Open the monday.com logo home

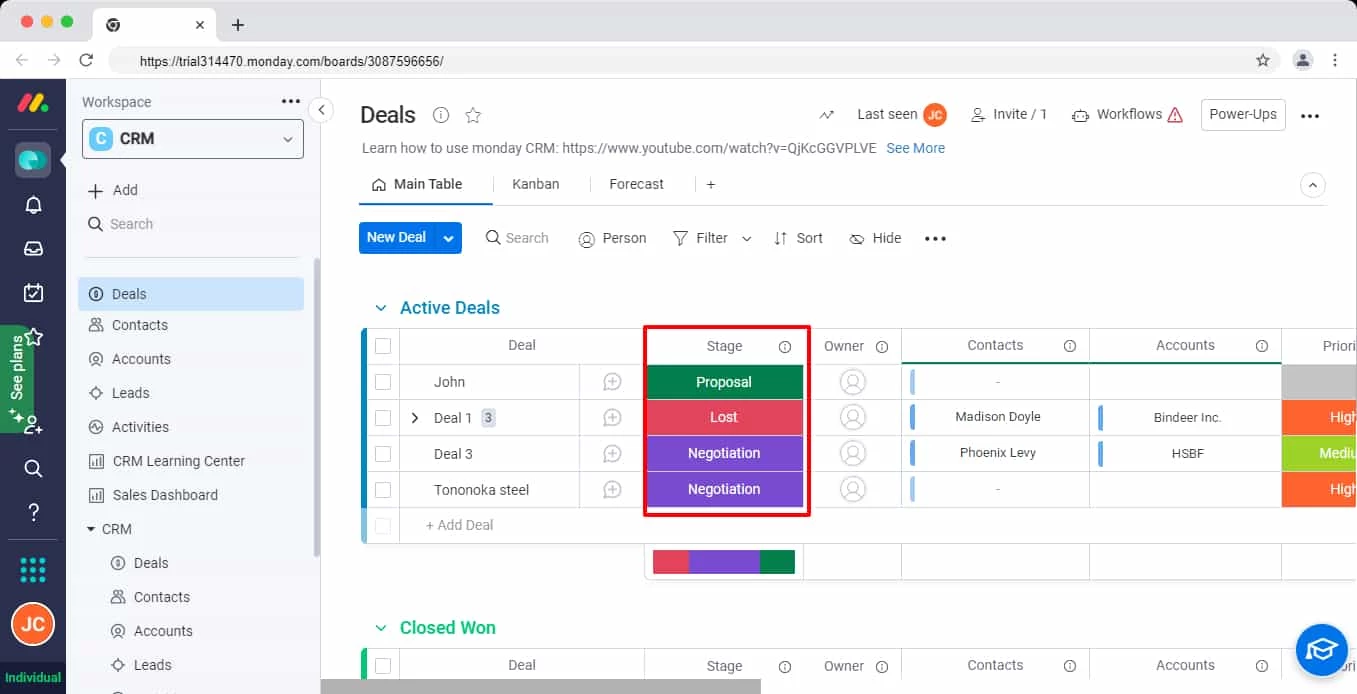pyautogui.click(x=33, y=103)
